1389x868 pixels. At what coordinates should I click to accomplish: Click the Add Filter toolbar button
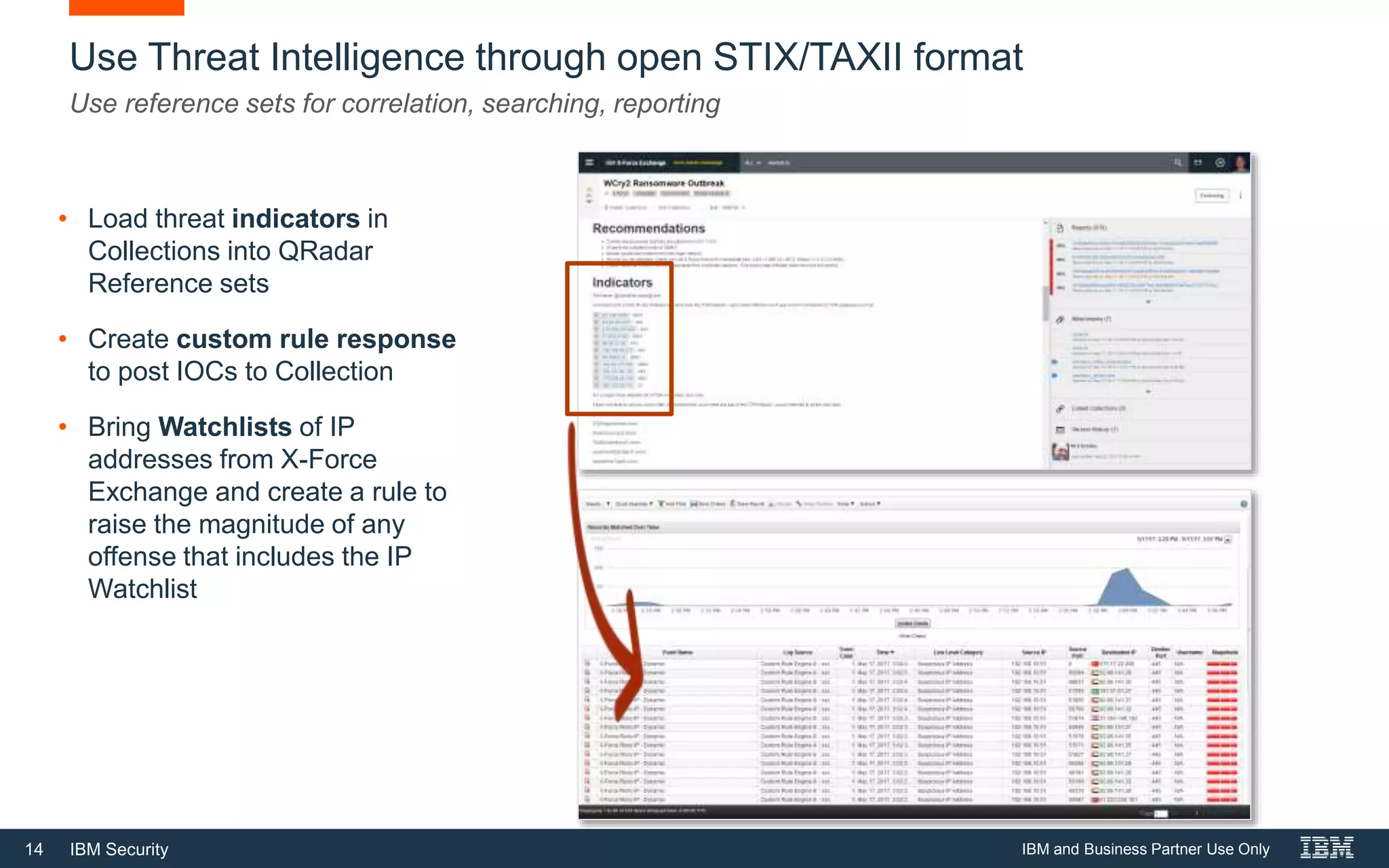click(x=672, y=504)
